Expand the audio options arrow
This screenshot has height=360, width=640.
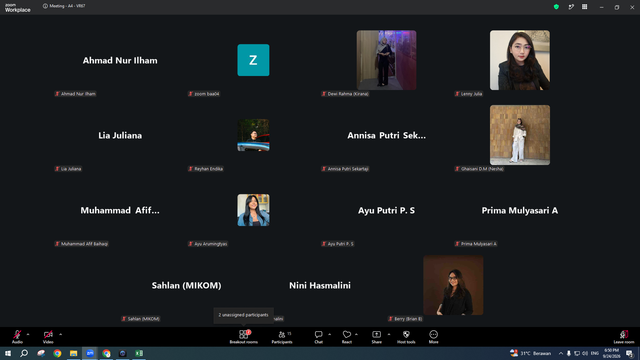(x=28, y=334)
